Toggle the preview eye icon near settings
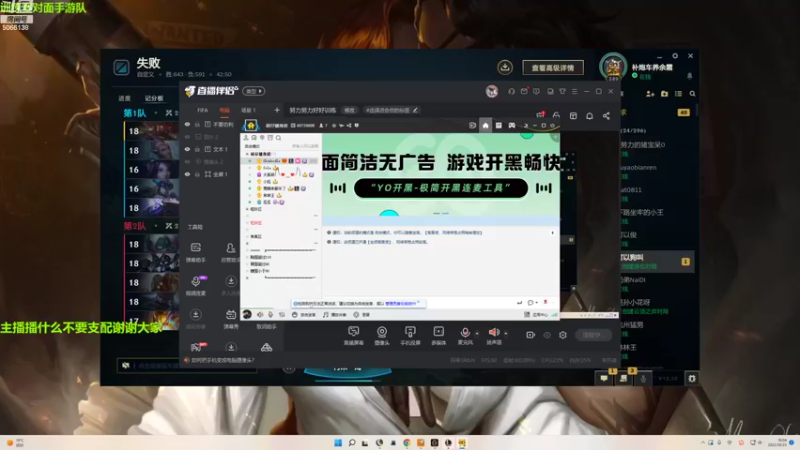 coord(547,335)
